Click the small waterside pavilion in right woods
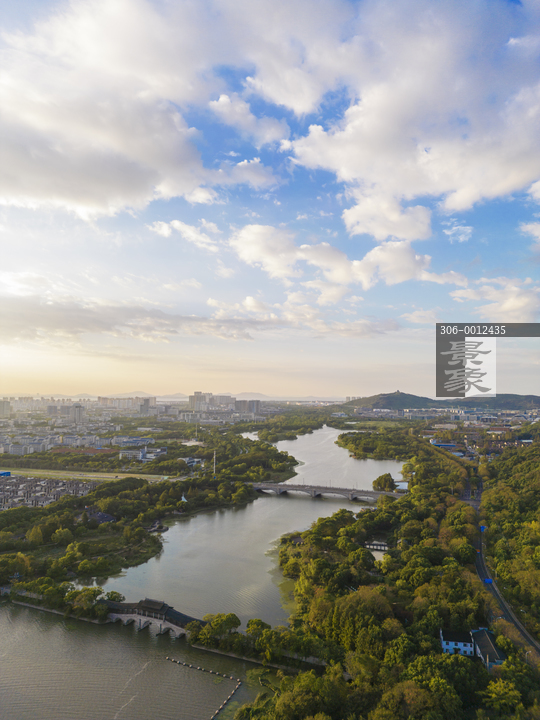540x720 pixels. [x=377, y=546]
